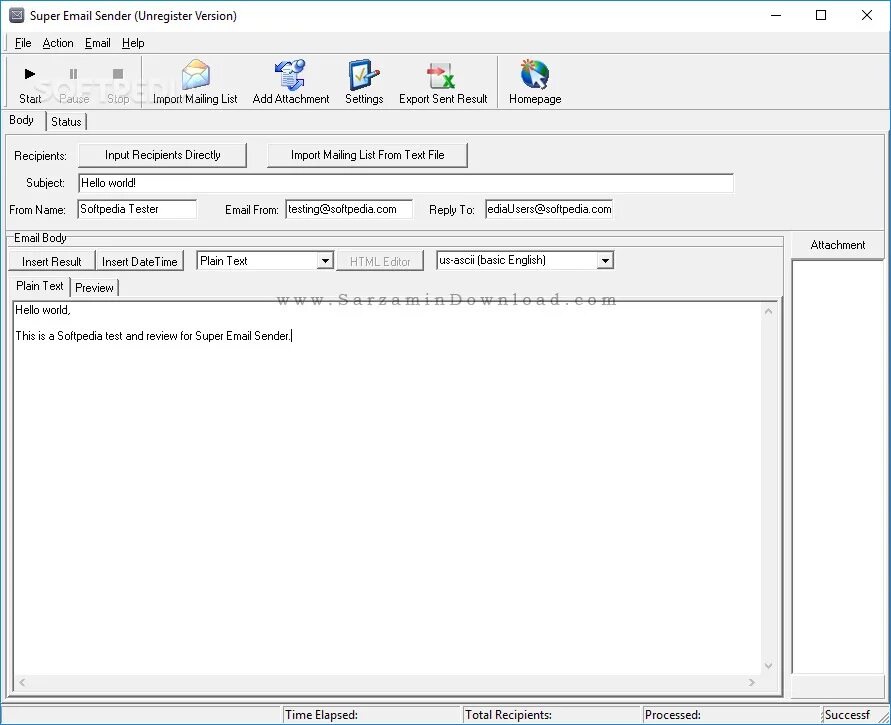
Task: Click the horizontal scrollbar left arrow
Action: coord(22,682)
